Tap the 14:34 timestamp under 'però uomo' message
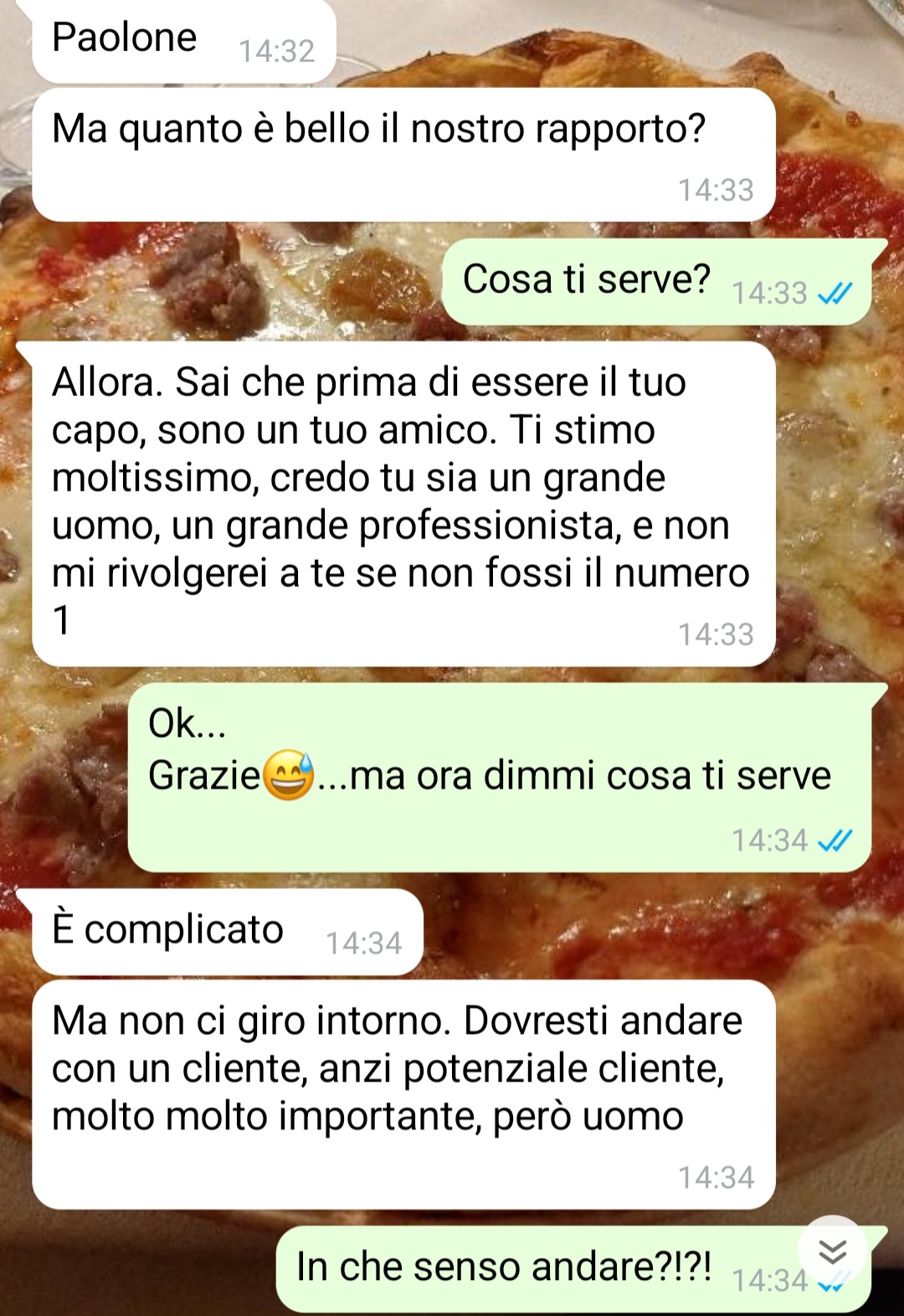 click(716, 1178)
